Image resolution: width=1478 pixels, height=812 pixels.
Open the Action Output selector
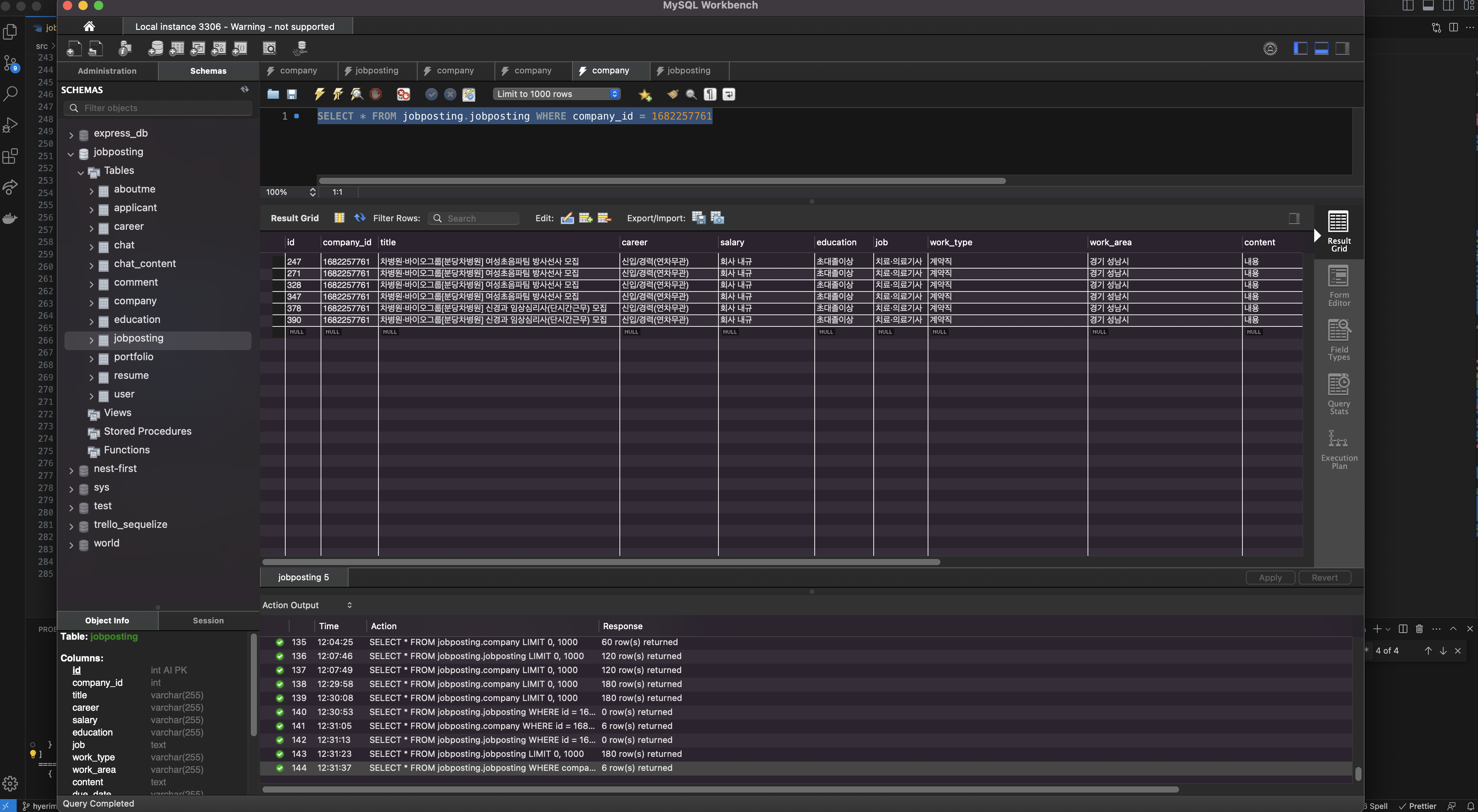[x=307, y=605]
